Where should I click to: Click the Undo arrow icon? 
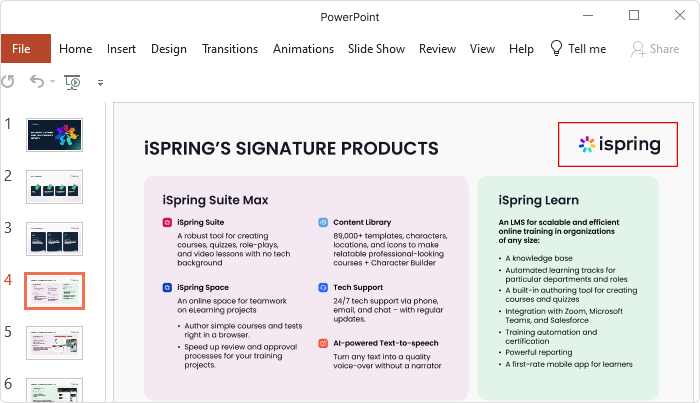(x=37, y=82)
